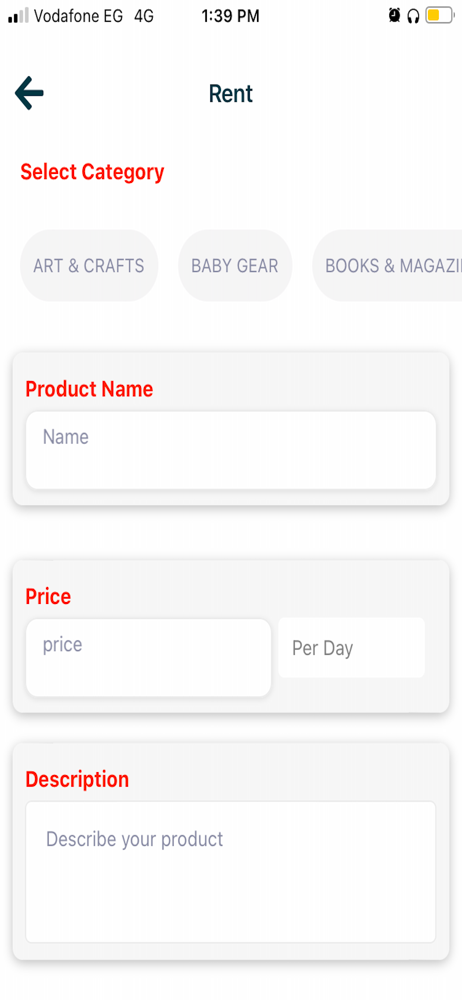This screenshot has height=1000, width=462.
Task: Go back using the arrow icon
Action: [x=29, y=93]
